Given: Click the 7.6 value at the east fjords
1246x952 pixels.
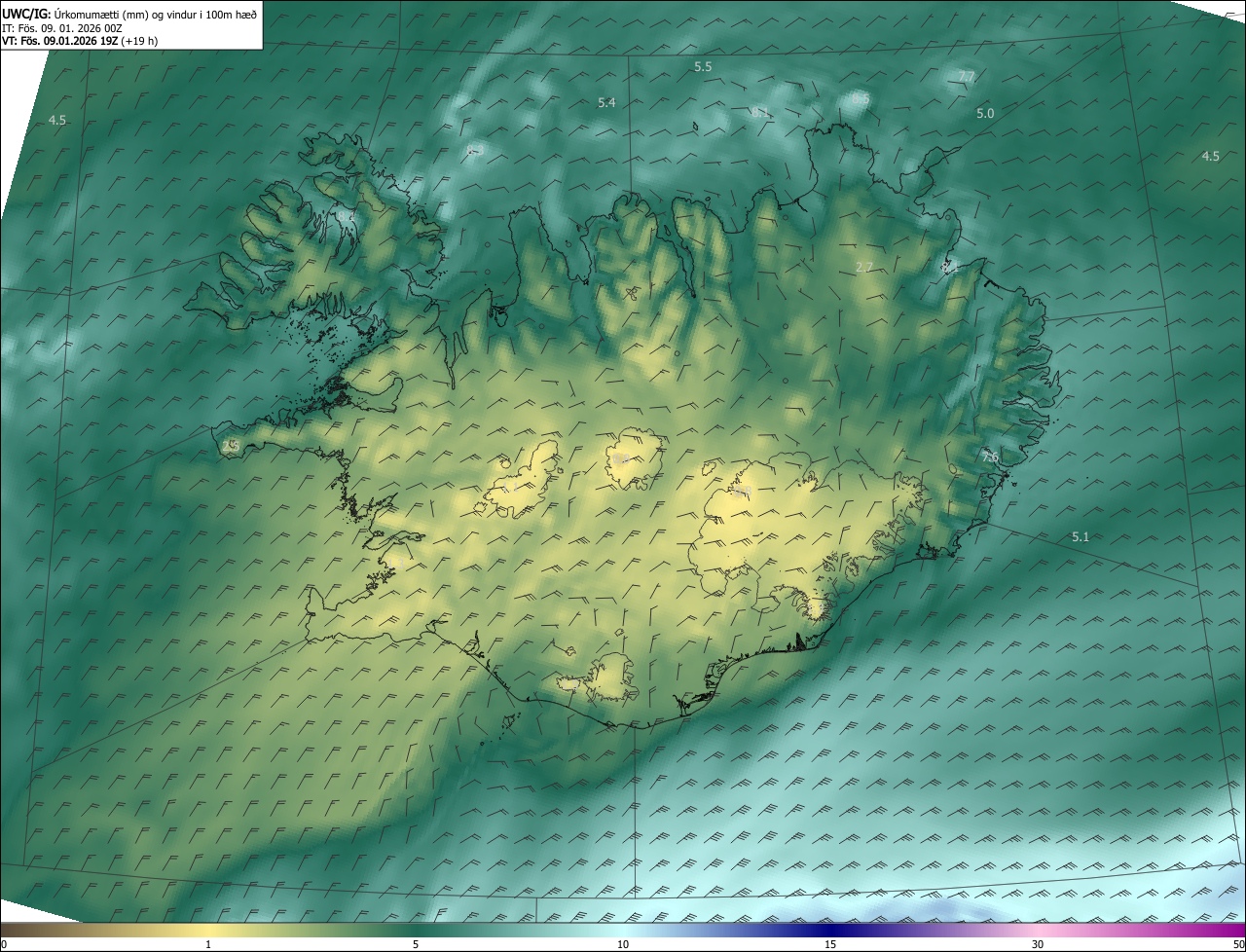Looking at the screenshot, I should [x=990, y=457].
